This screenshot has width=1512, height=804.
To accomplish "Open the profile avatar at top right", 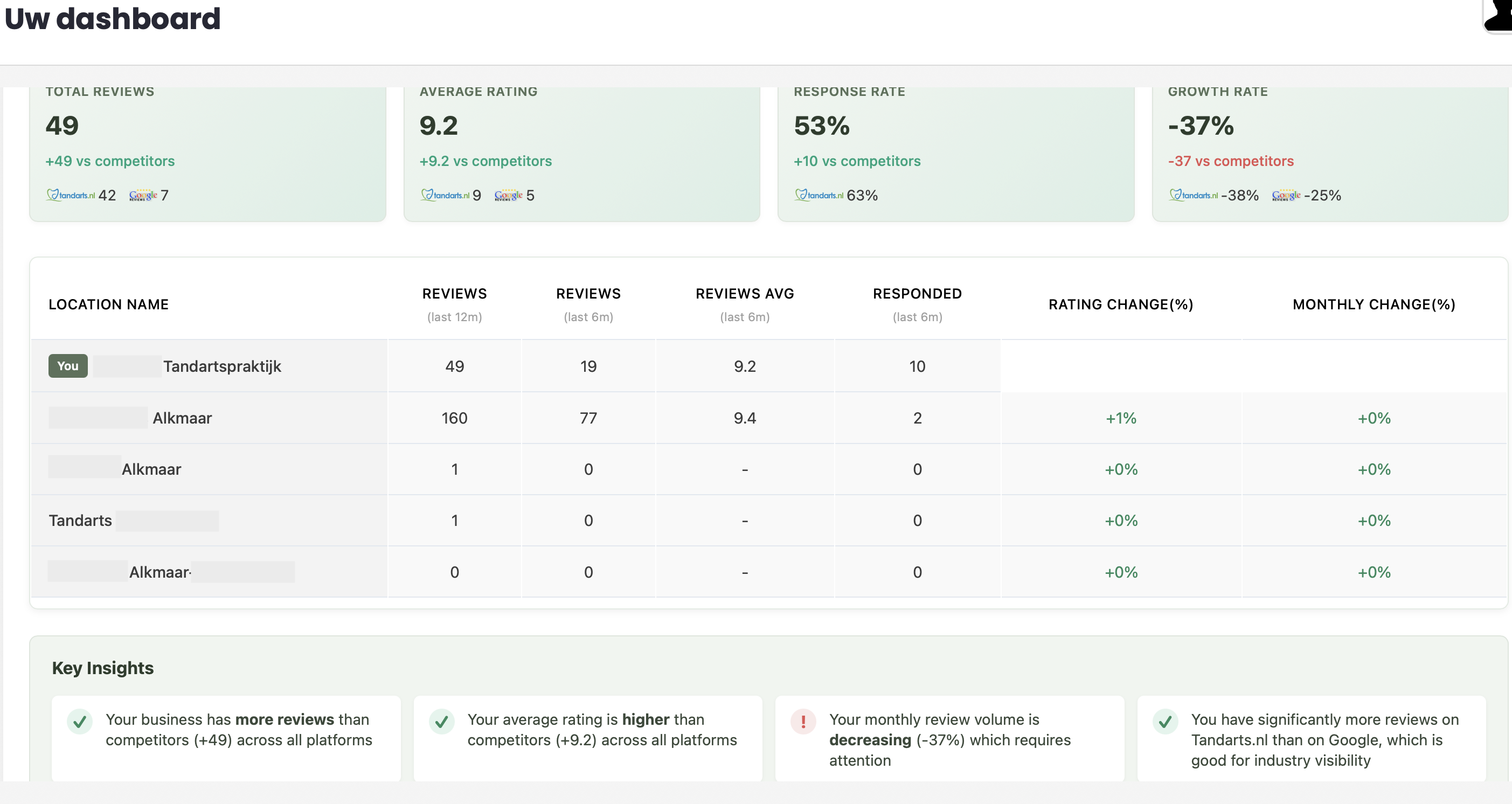I will click(x=1499, y=16).
